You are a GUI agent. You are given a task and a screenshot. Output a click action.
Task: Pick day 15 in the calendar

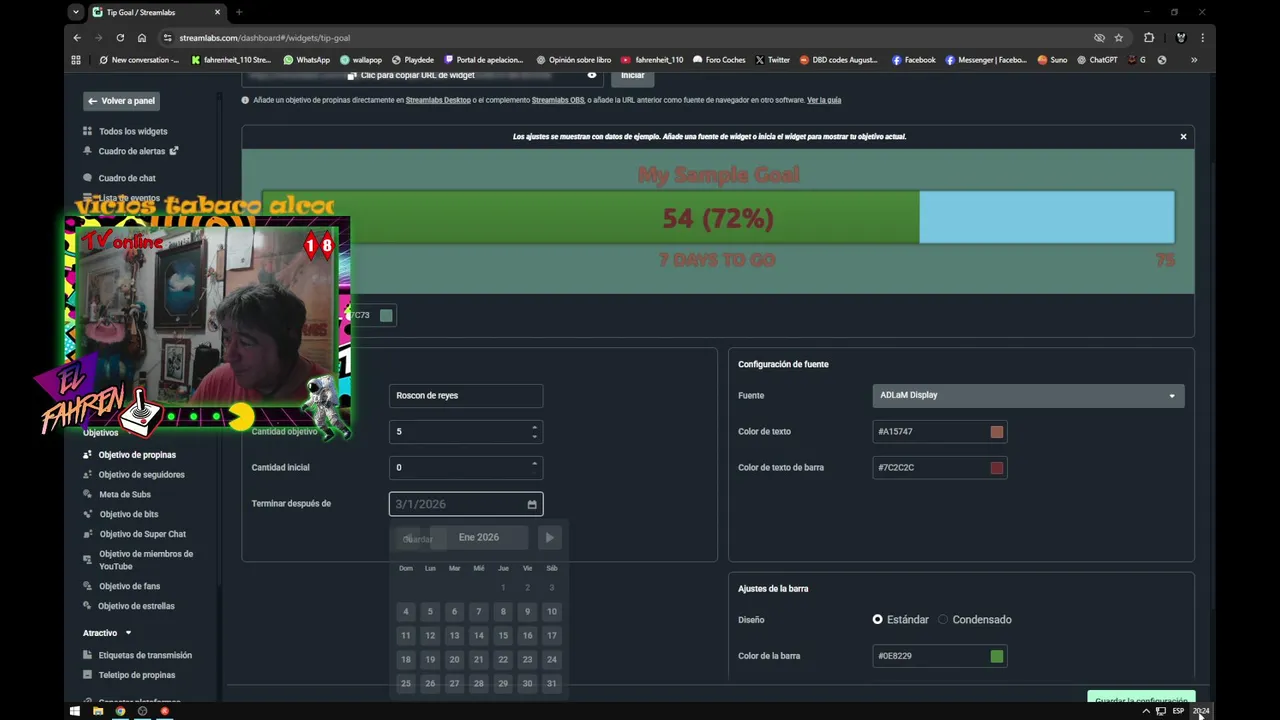503,636
